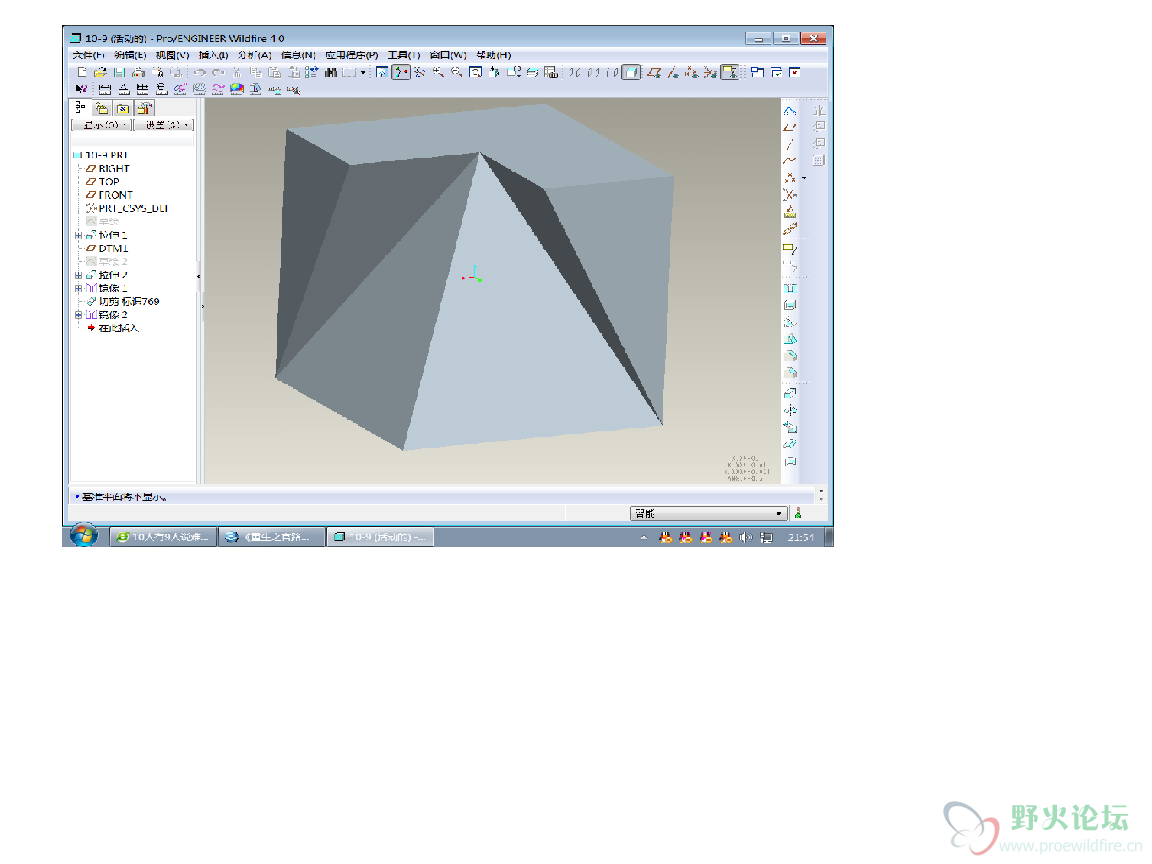The width and height of the screenshot is (1152, 864).
Task: Select the Revolve tool
Action: pos(790,410)
